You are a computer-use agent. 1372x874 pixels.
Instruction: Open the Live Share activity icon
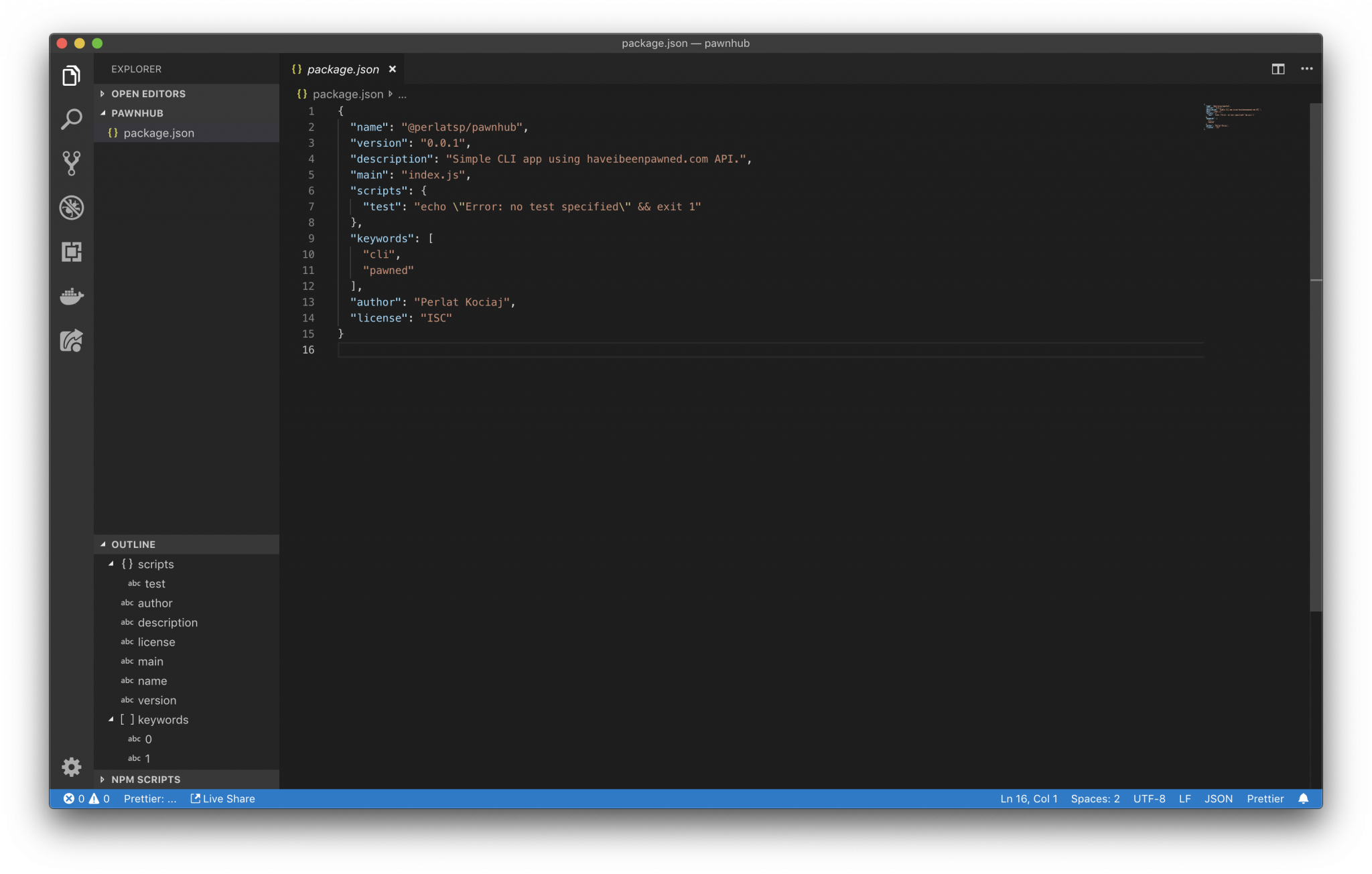tap(71, 340)
